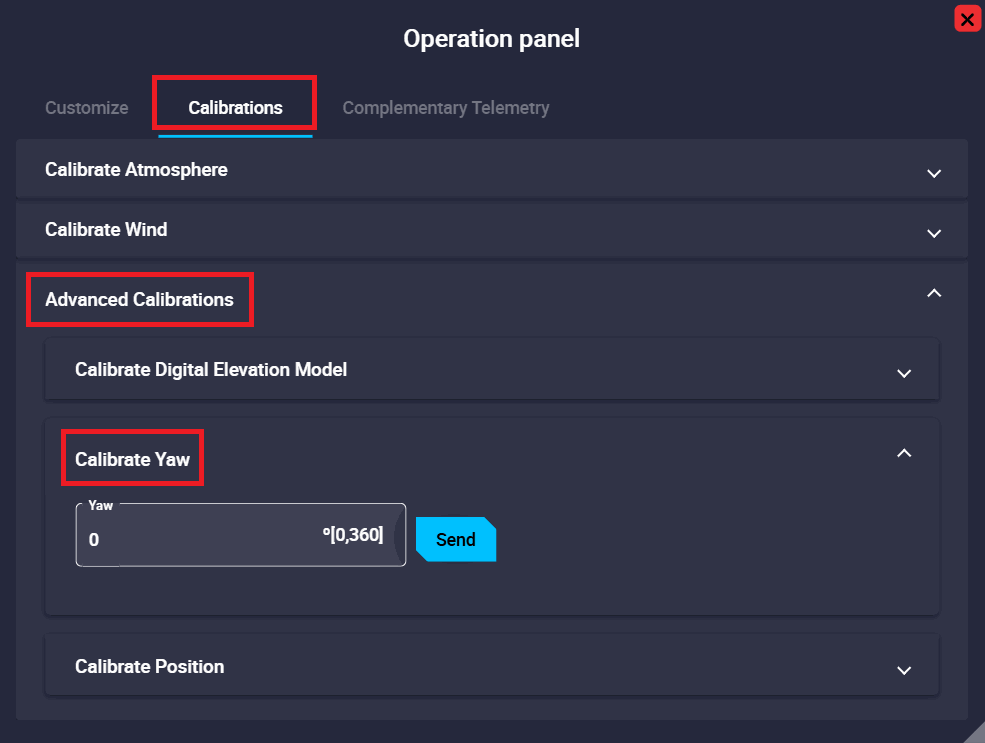The width and height of the screenshot is (985, 743).
Task: Open the Calibrate Digital Elevation Model header
Action: click(211, 370)
